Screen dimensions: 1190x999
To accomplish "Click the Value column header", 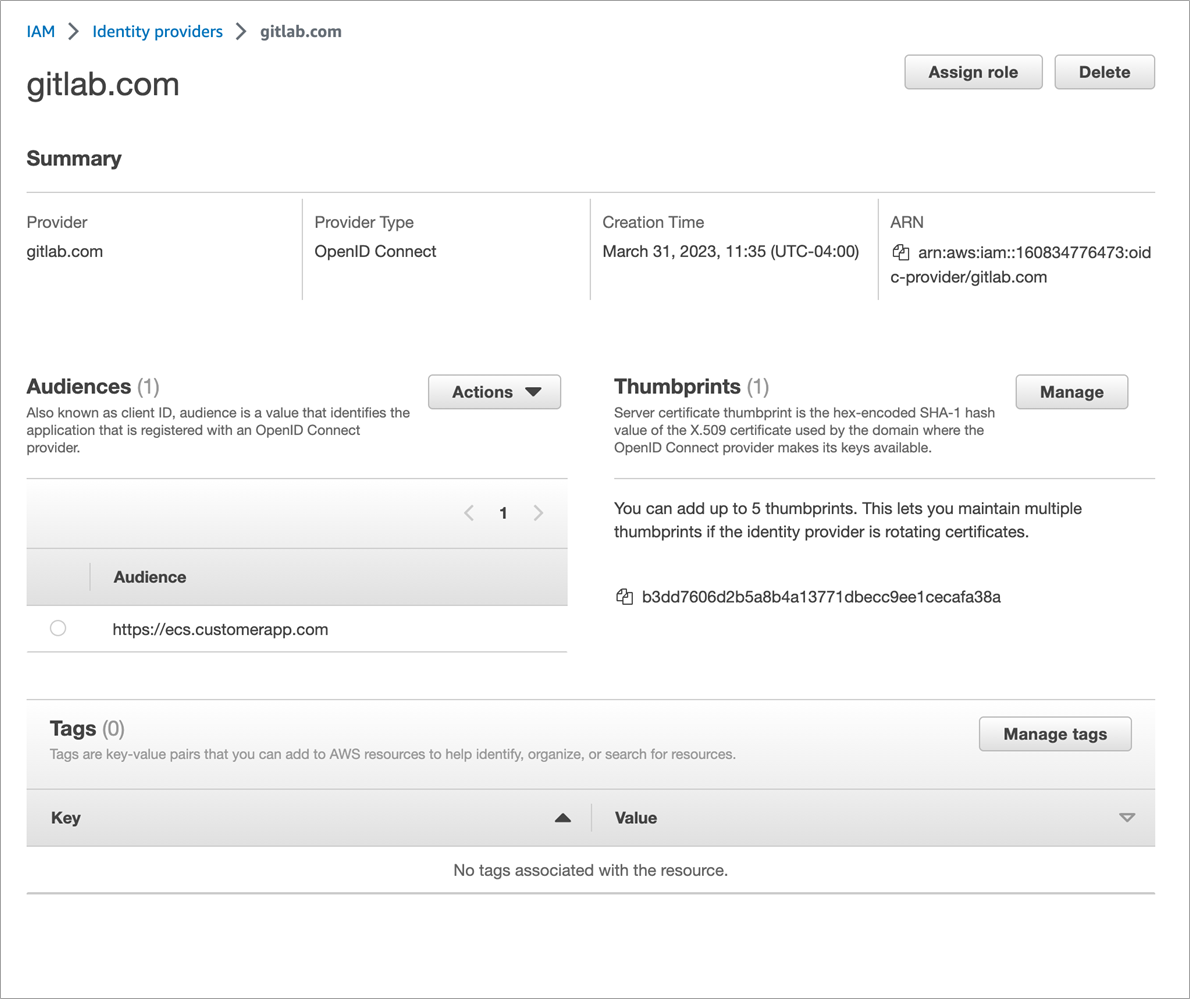I will pos(636,818).
